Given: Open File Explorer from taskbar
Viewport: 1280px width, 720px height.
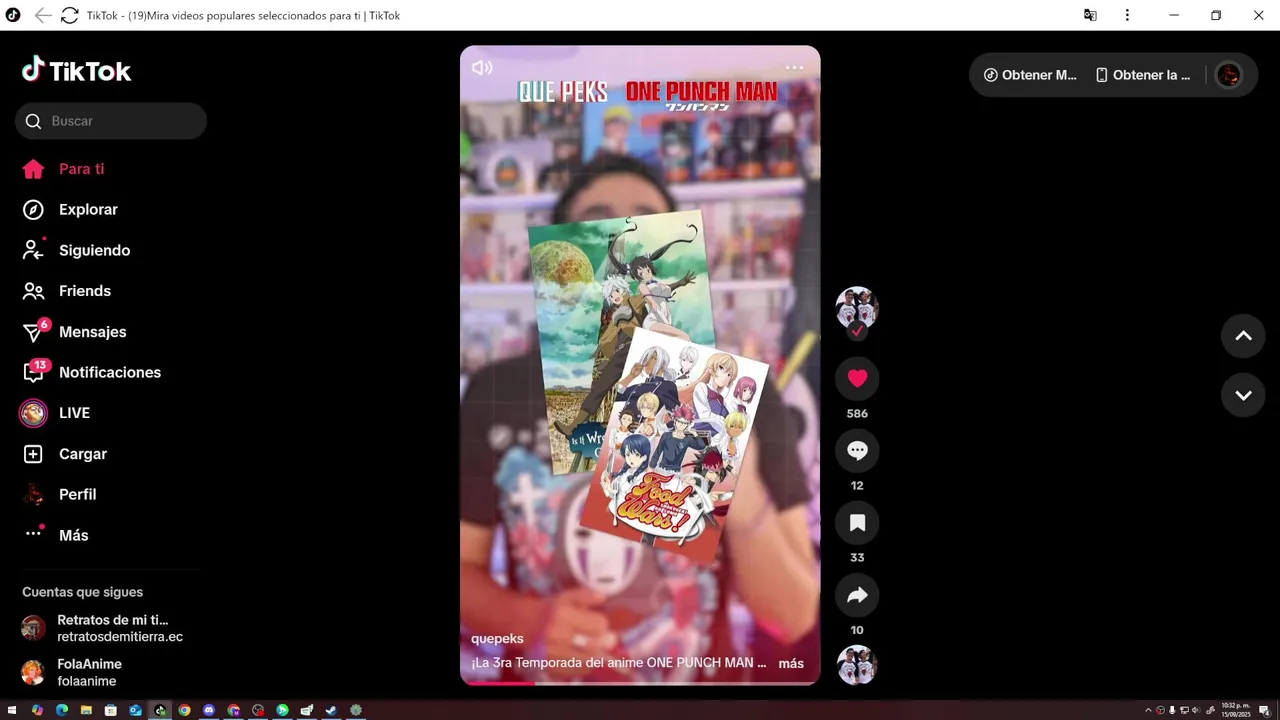Looking at the screenshot, I should (86, 710).
